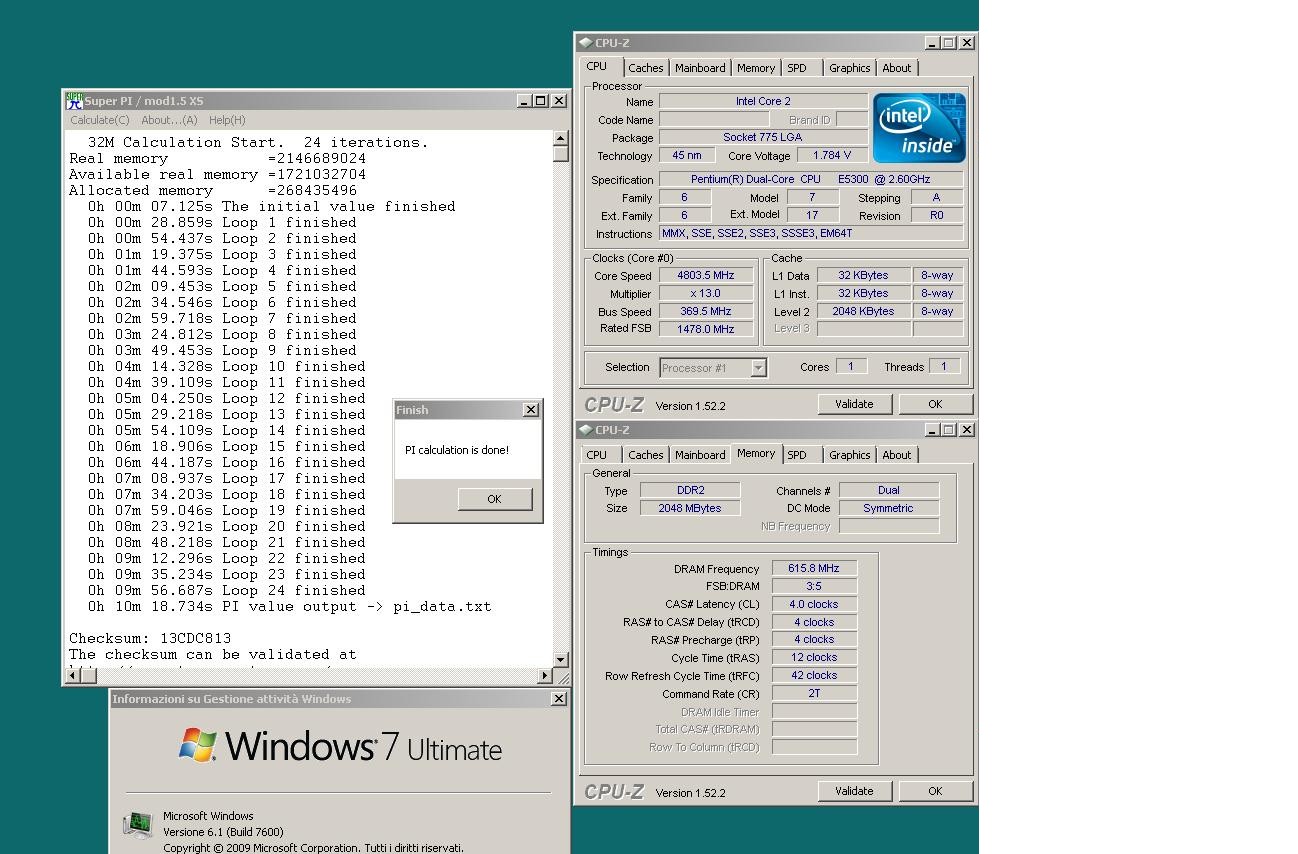Screen dimensions: 1298x854
Task: Click the Package field Socket 775 LGA
Action: [763, 138]
